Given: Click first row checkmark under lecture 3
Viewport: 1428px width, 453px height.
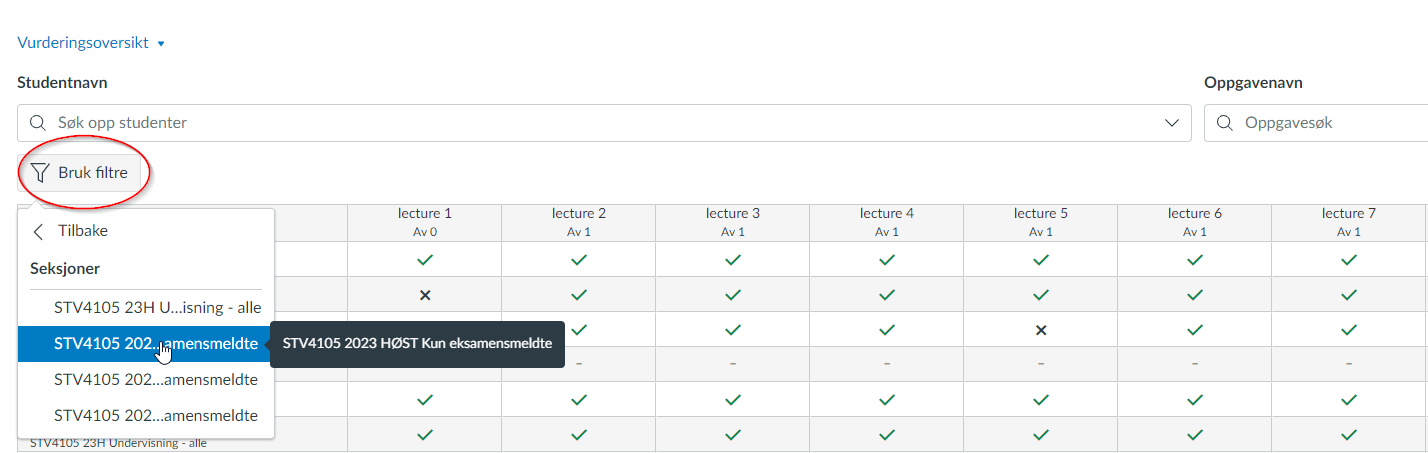Looking at the screenshot, I should point(732,260).
